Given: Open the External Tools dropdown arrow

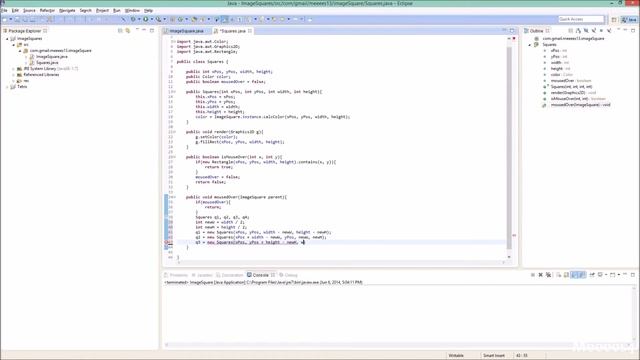Looking at the screenshot, I should [164, 19].
